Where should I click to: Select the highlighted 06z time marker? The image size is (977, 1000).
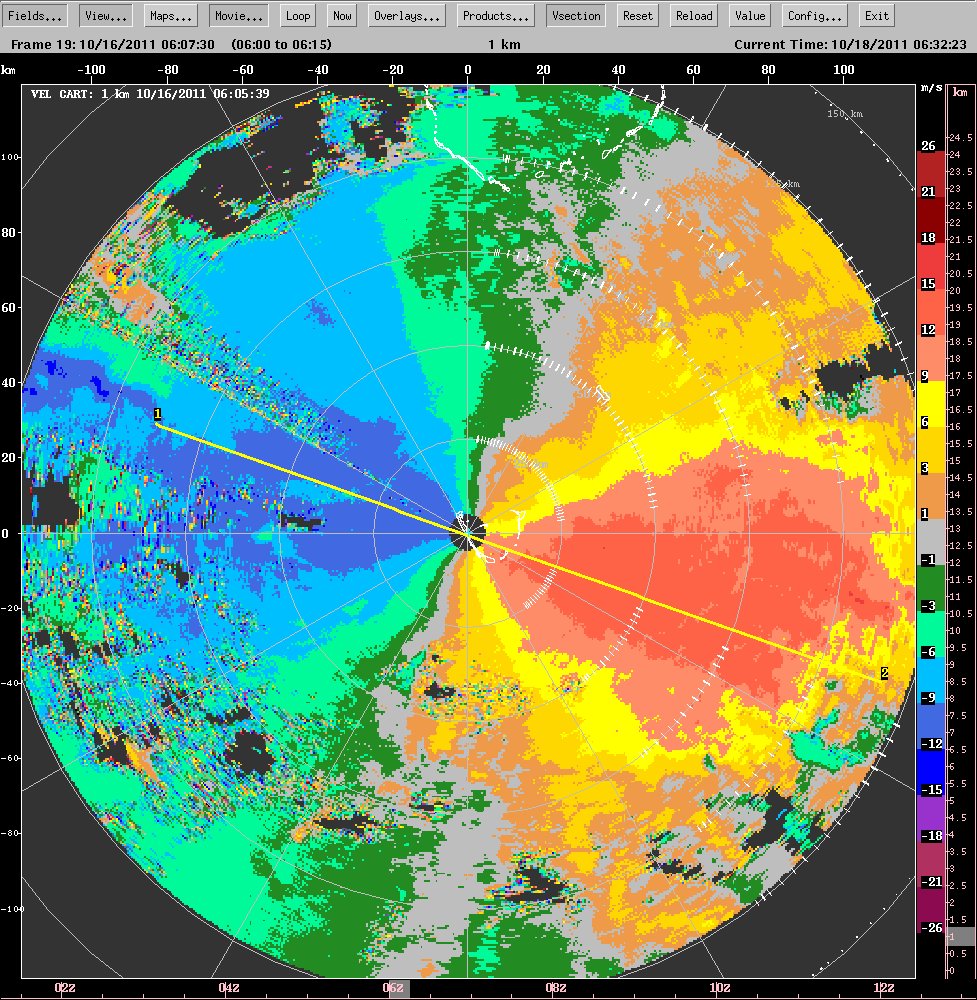click(x=393, y=988)
